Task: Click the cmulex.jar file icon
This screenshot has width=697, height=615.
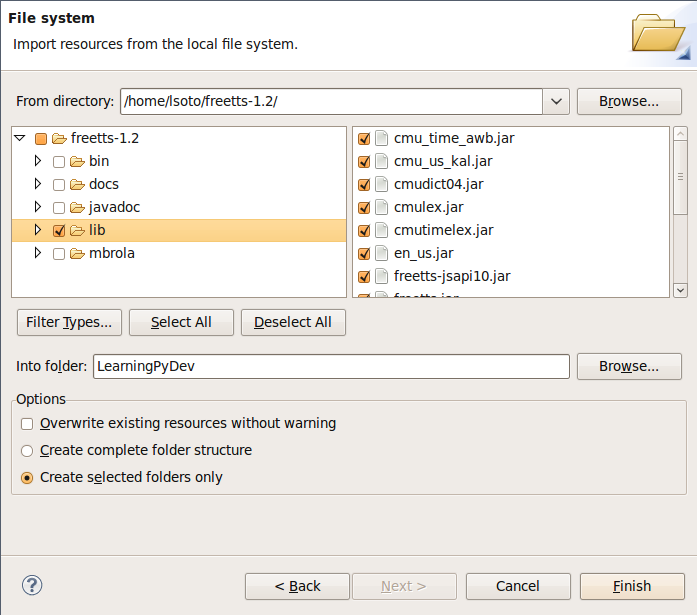Action: [x=381, y=207]
